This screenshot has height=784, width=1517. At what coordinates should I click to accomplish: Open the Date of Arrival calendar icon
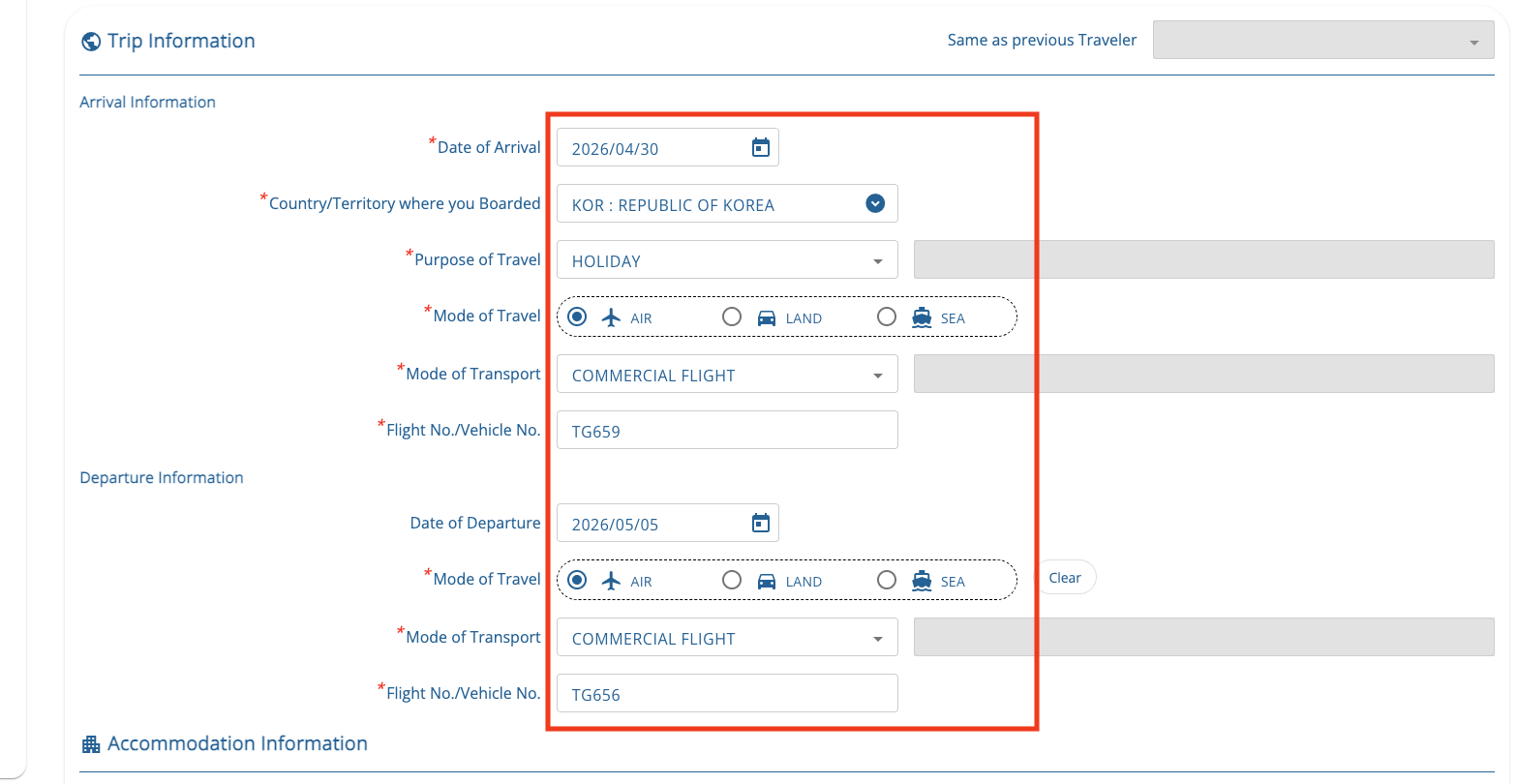coord(761,148)
